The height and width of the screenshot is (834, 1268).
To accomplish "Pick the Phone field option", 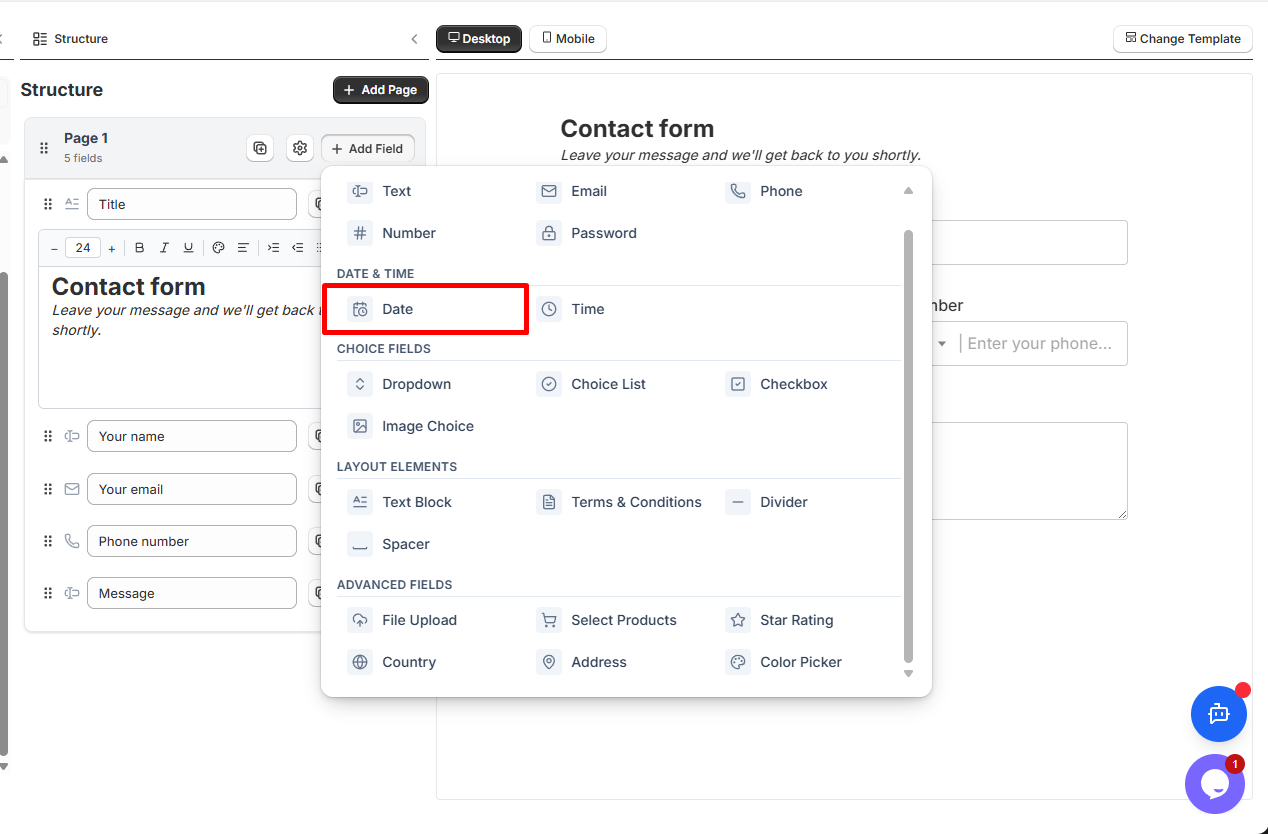I will point(766,191).
